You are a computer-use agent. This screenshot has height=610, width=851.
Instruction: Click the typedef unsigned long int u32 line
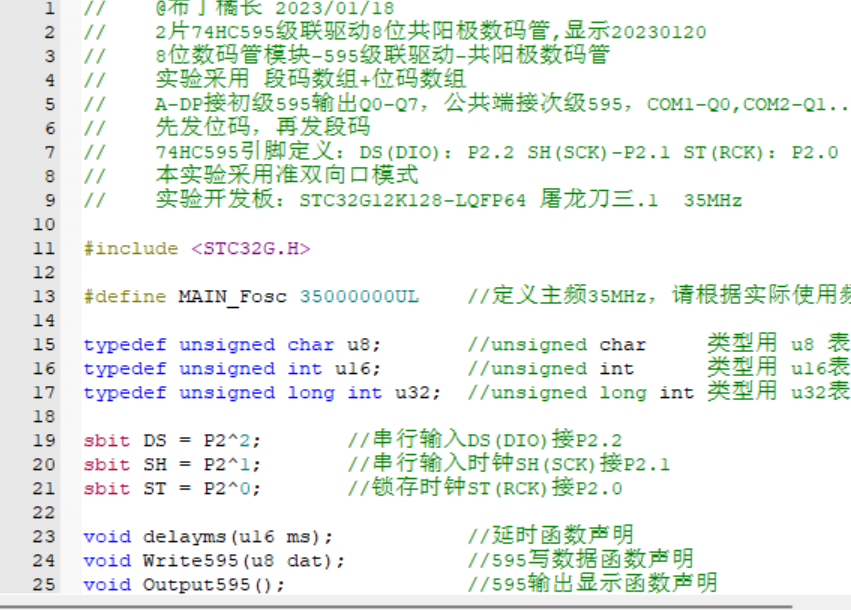[x=262, y=392]
